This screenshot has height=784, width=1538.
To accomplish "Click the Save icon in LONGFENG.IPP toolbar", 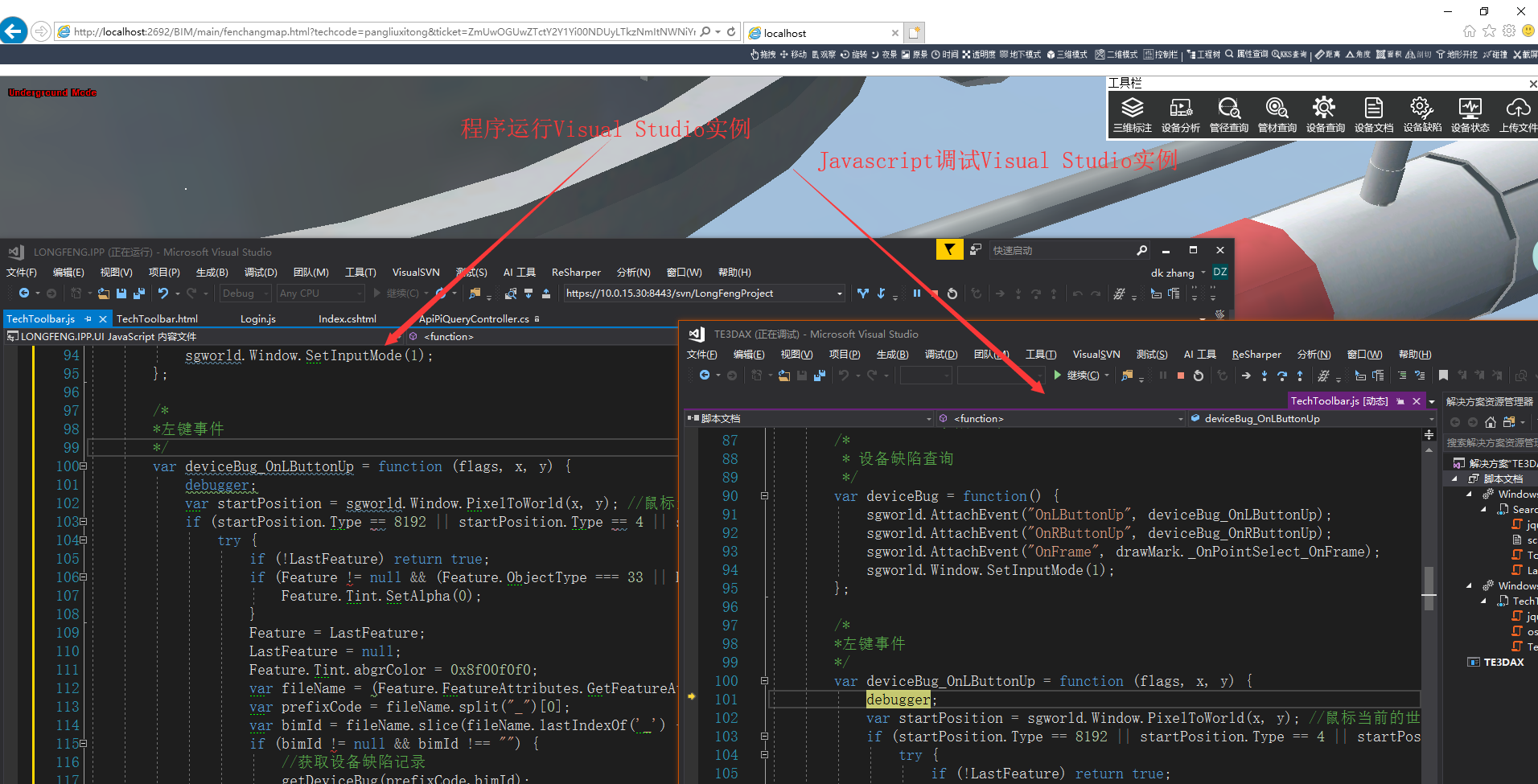I will pyautogui.click(x=121, y=293).
